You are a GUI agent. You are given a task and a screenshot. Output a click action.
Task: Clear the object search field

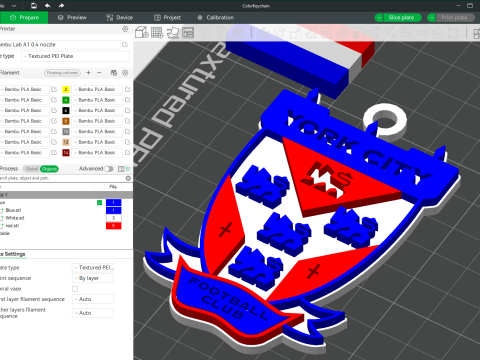(128, 178)
